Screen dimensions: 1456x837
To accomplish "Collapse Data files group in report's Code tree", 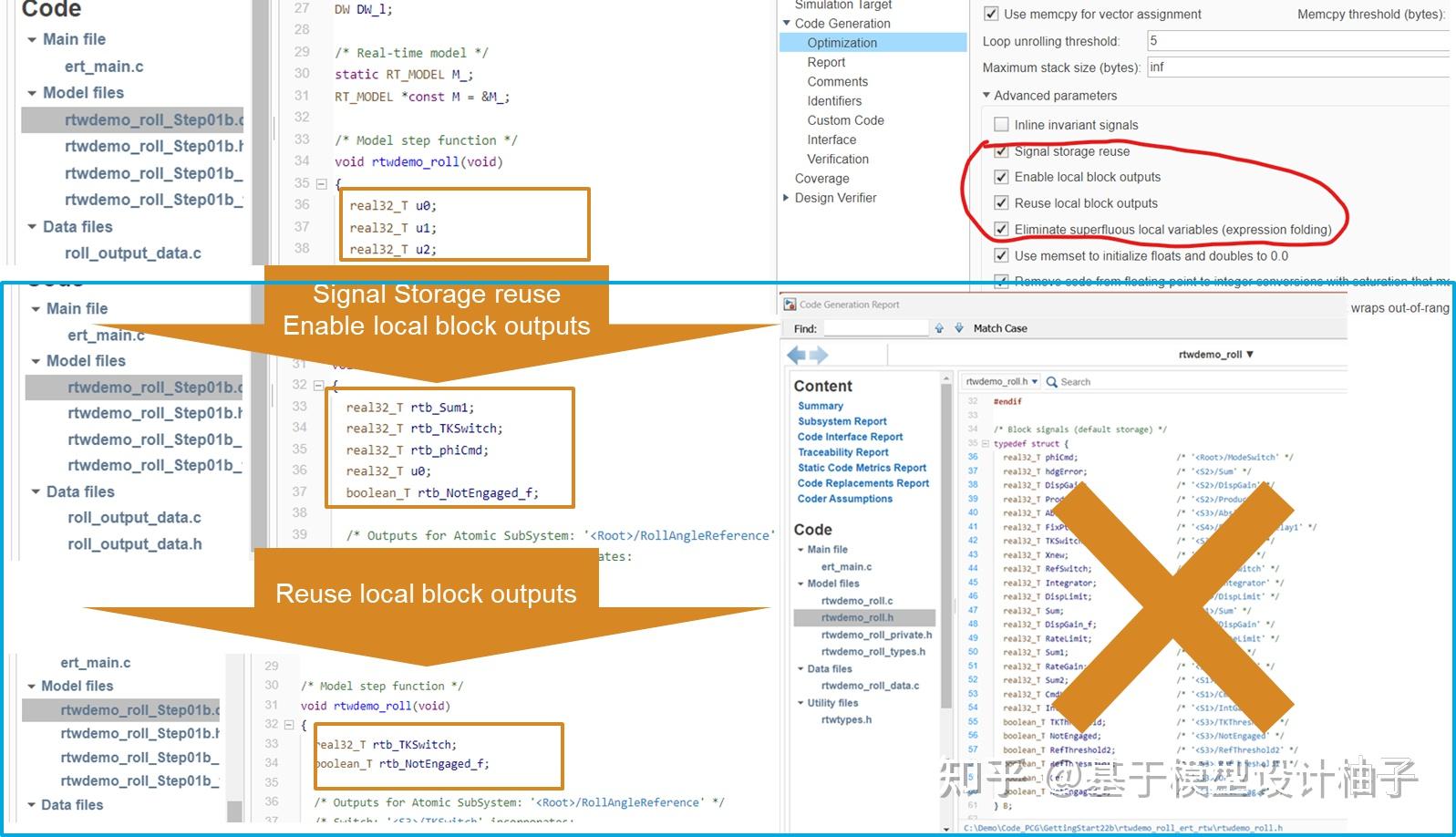I will pyautogui.click(x=800, y=669).
